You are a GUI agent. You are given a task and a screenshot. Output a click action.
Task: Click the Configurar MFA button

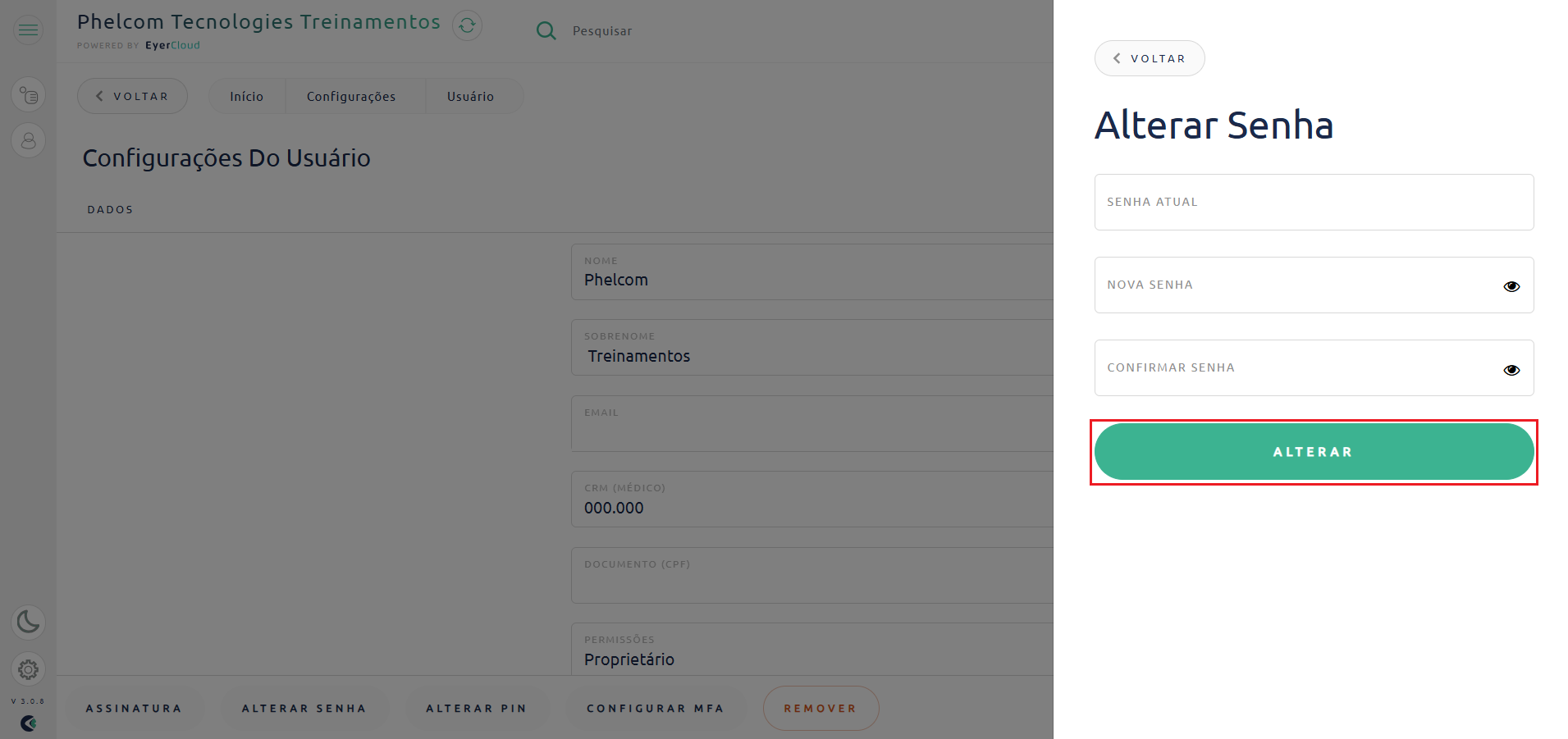pyautogui.click(x=656, y=709)
